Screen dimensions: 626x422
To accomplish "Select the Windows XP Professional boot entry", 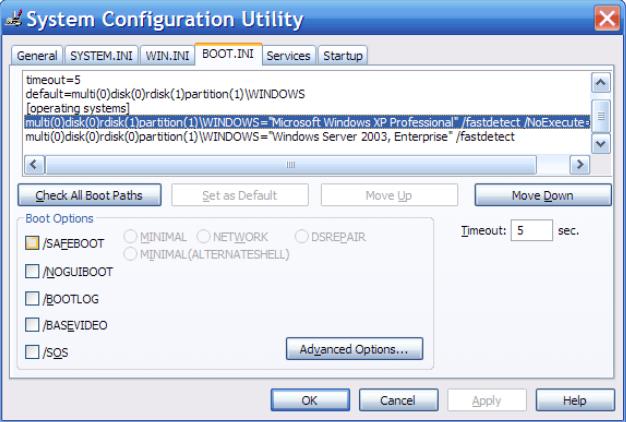I will [307, 122].
